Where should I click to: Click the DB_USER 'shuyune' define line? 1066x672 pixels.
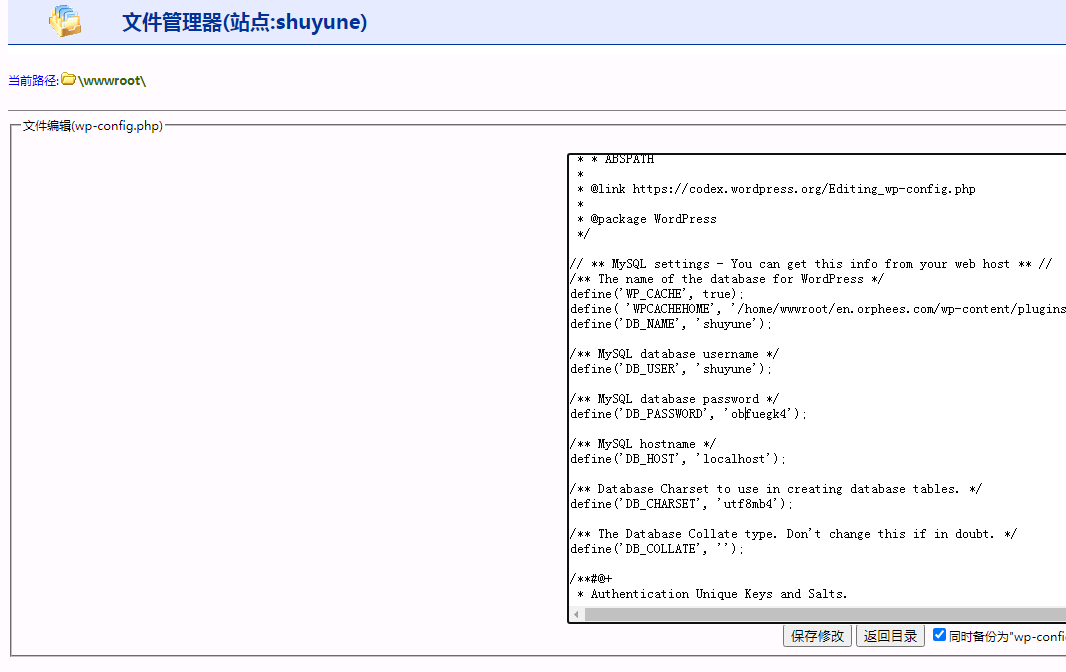pos(671,369)
